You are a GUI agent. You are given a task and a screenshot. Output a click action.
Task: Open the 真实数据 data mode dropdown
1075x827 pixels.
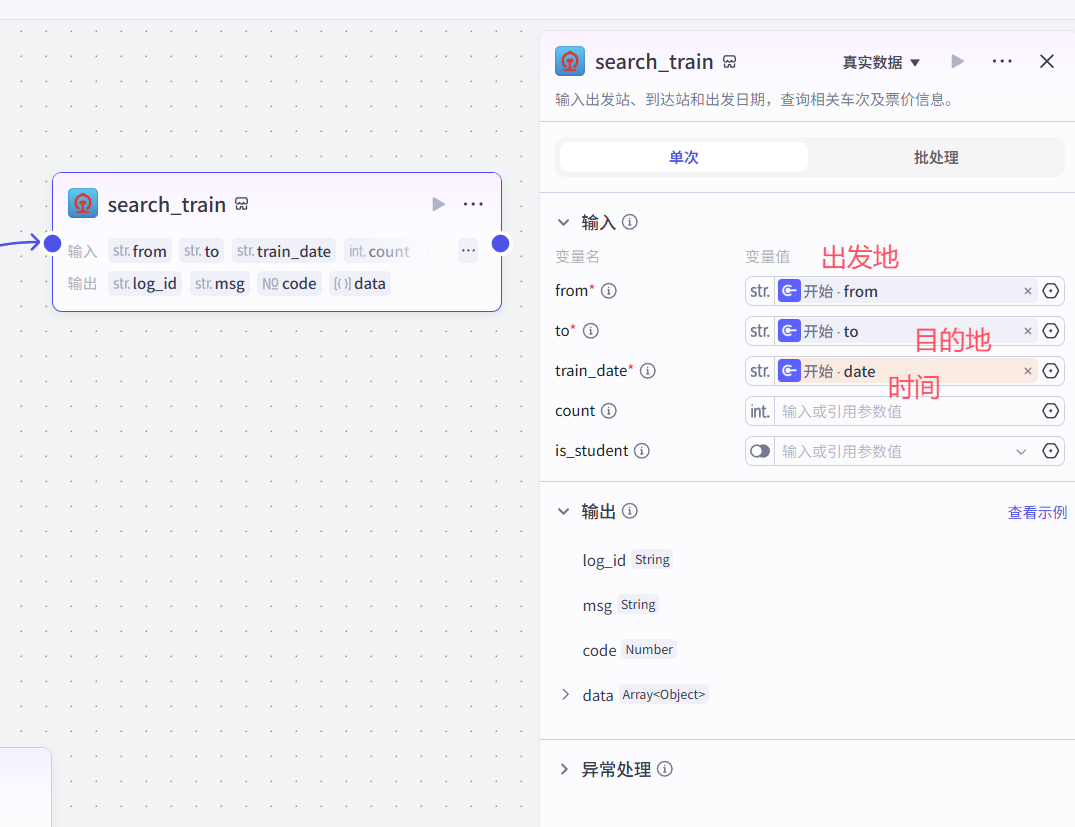tap(880, 62)
